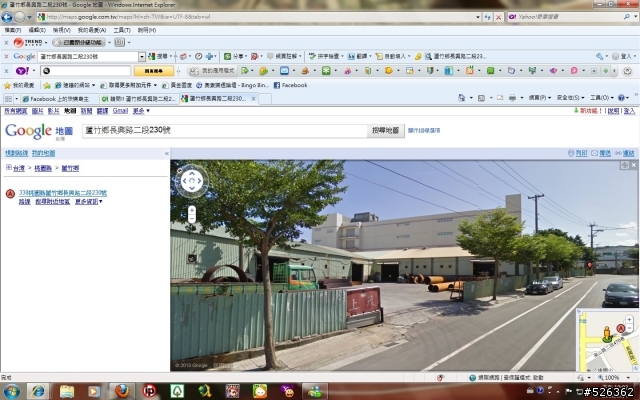This screenshot has height=400, width=640.
Task: Switch to the second tab with green Q icon
Action: pos(138,99)
